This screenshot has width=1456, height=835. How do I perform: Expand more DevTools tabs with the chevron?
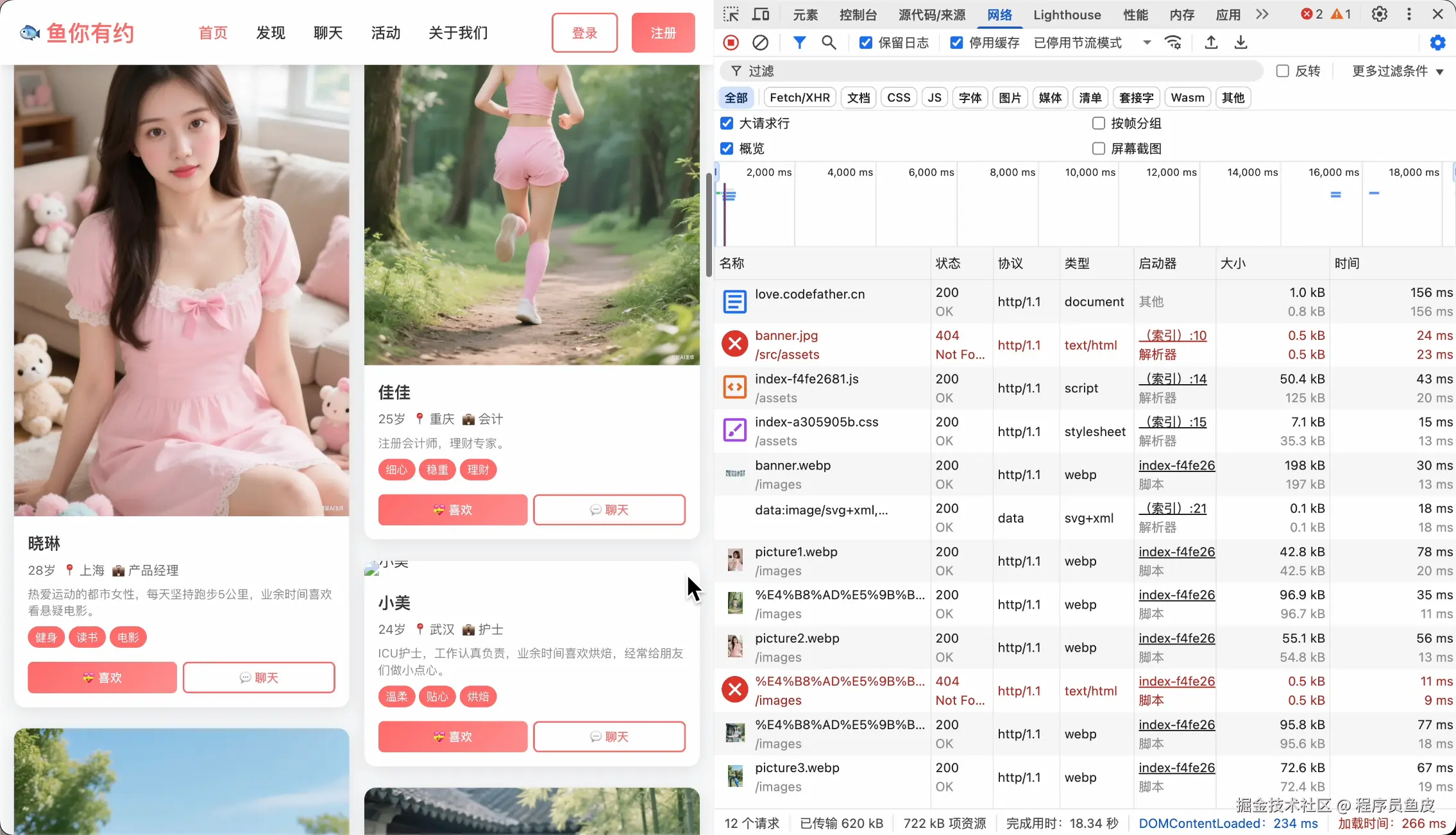pyautogui.click(x=1262, y=14)
